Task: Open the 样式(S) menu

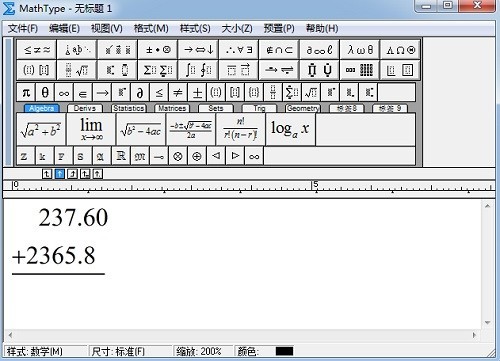Action: (195, 29)
